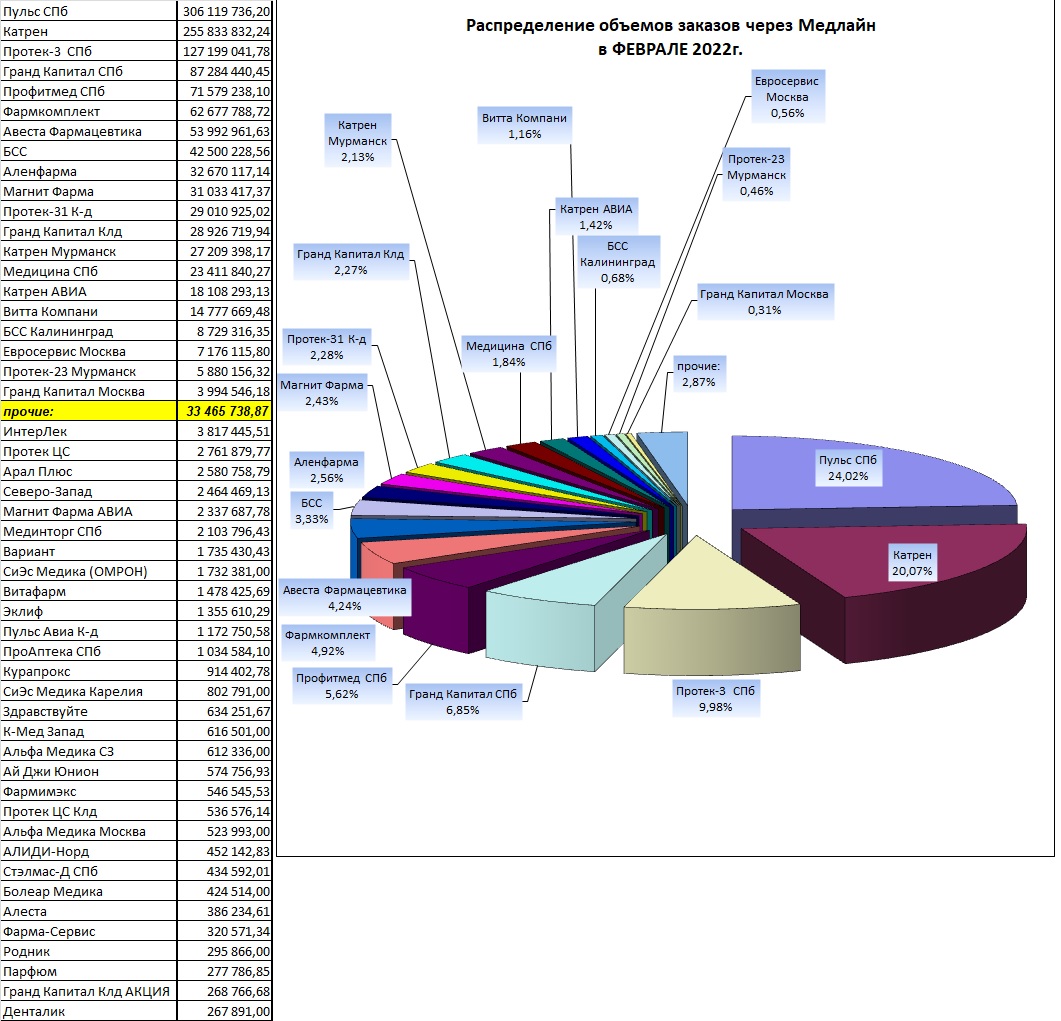This screenshot has height=1021, width=1061.
Task: Select the 'Медицина СПб 1,84%' data label
Action: click(509, 354)
